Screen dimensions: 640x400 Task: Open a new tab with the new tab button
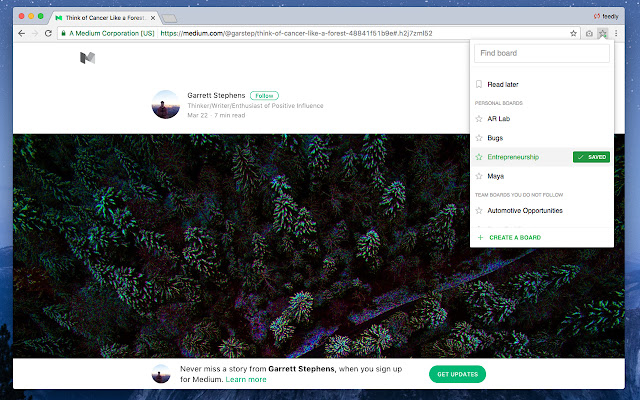(169, 18)
